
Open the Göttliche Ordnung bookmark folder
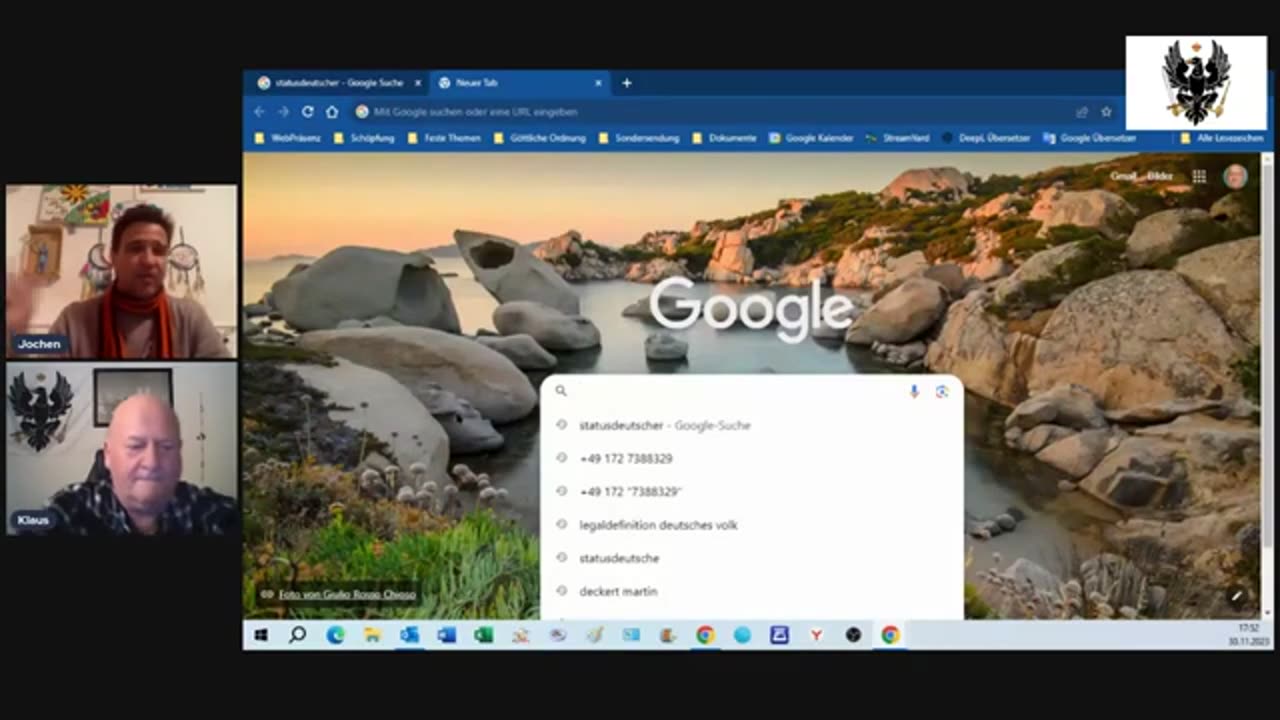point(540,138)
